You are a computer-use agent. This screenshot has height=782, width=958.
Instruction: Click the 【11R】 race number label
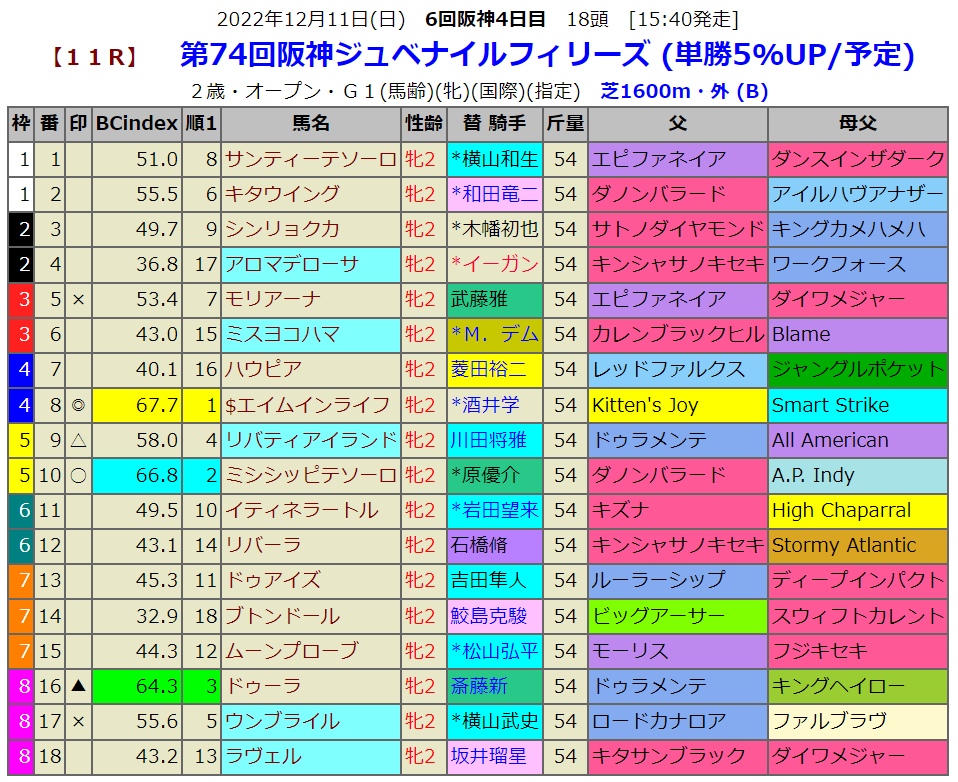point(95,57)
